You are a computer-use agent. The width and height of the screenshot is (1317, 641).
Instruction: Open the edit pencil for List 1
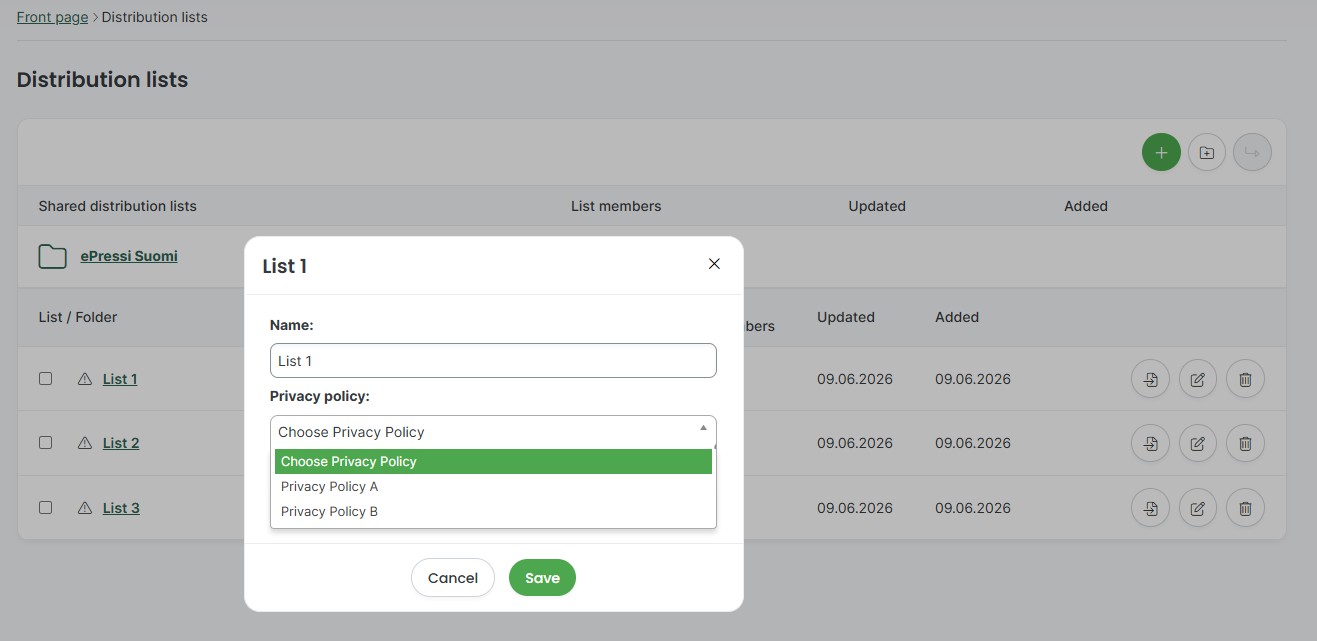point(1198,379)
